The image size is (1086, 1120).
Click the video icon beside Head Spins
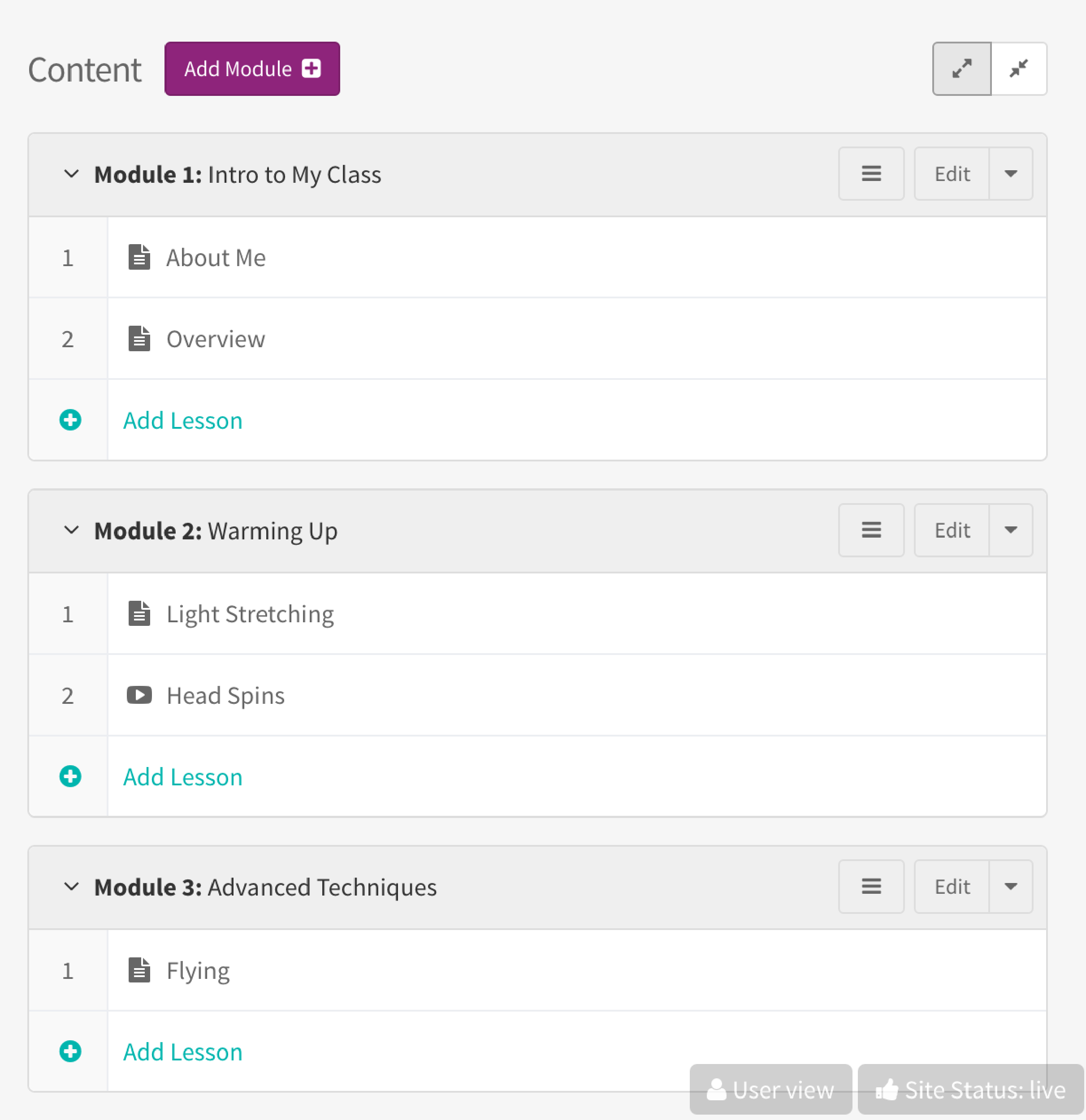point(139,695)
